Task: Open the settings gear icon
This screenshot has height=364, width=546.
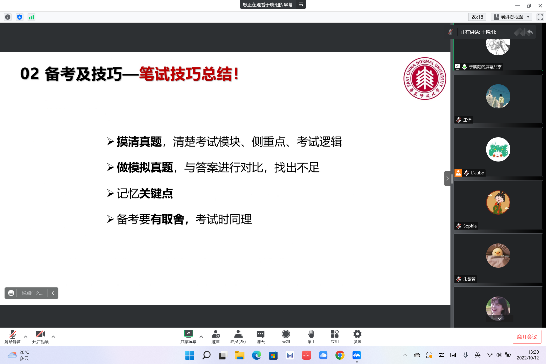Action: pos(357,336)
